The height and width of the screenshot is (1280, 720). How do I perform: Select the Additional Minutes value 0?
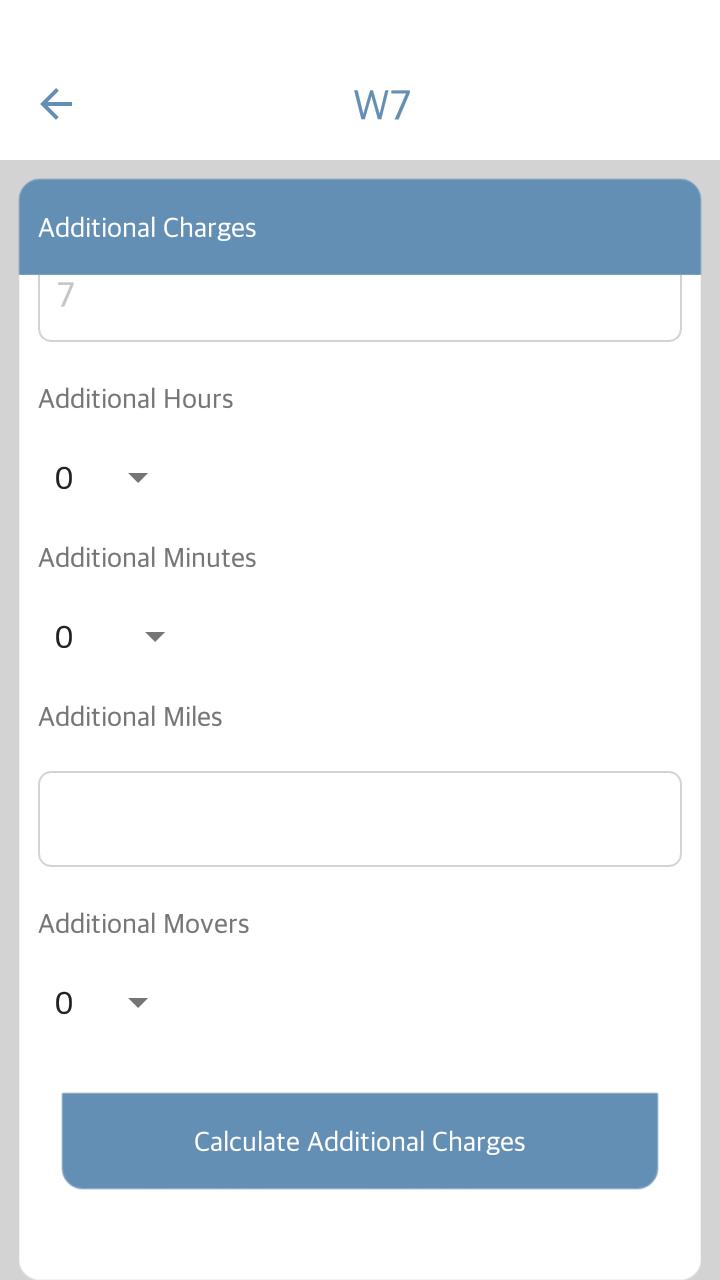click(64, 637)
